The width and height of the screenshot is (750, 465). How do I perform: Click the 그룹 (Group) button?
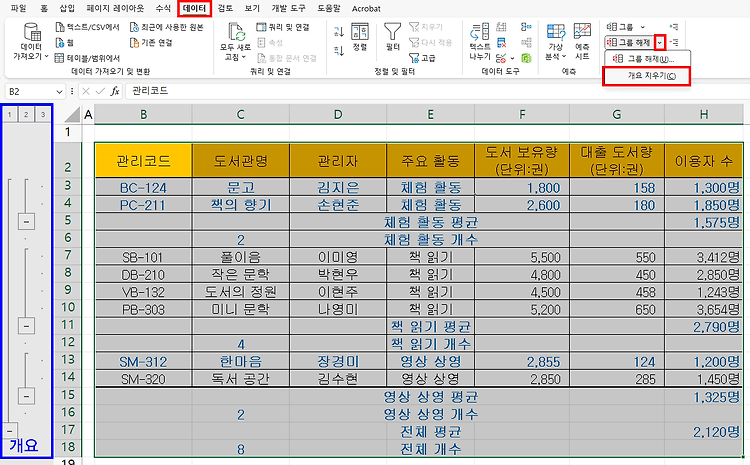[x=620, y=27]
